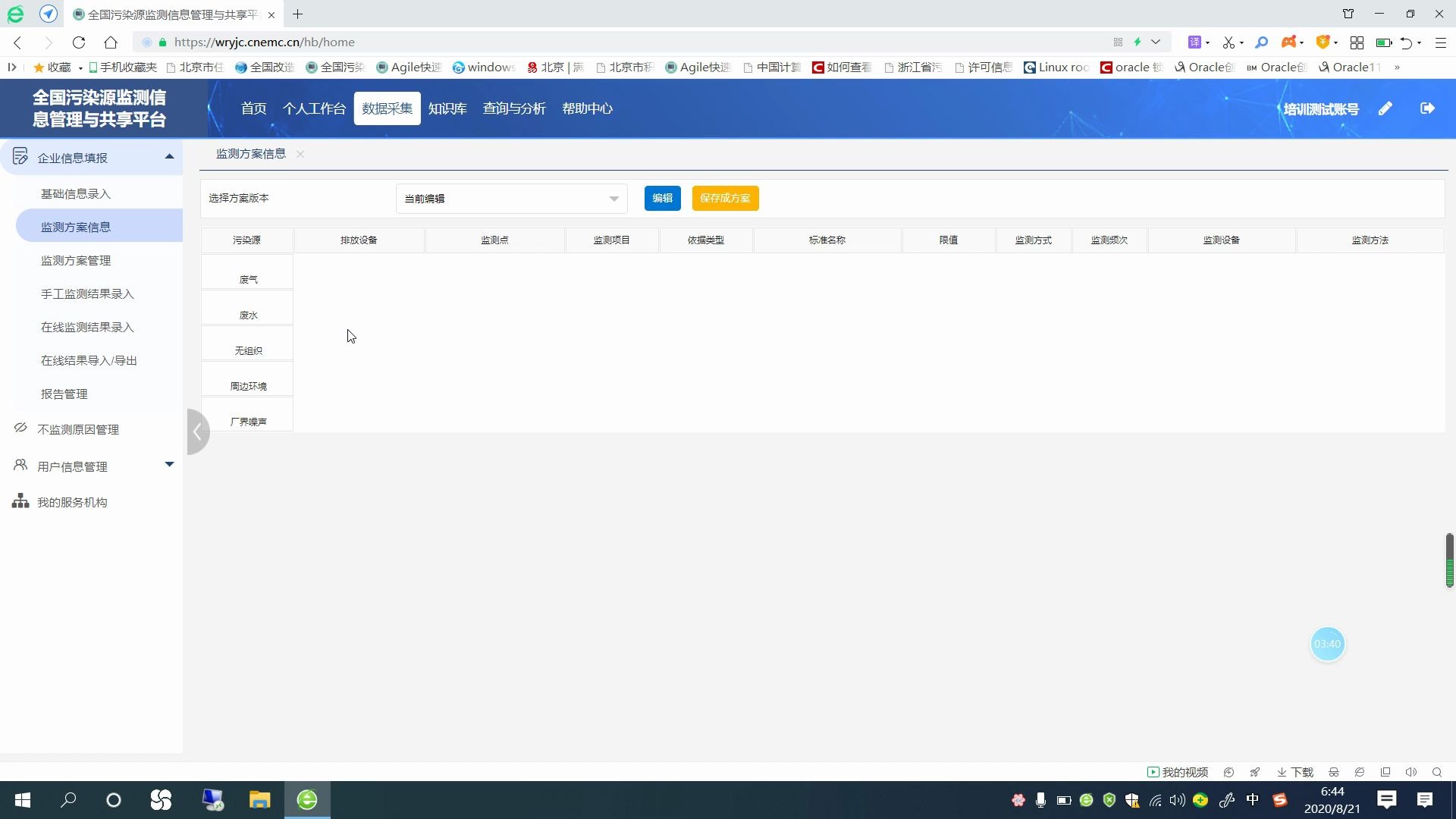The image size is (1456, 819).
Task: Collapse the 企业信息填报 sidebar section
Action: click(169, 157)
